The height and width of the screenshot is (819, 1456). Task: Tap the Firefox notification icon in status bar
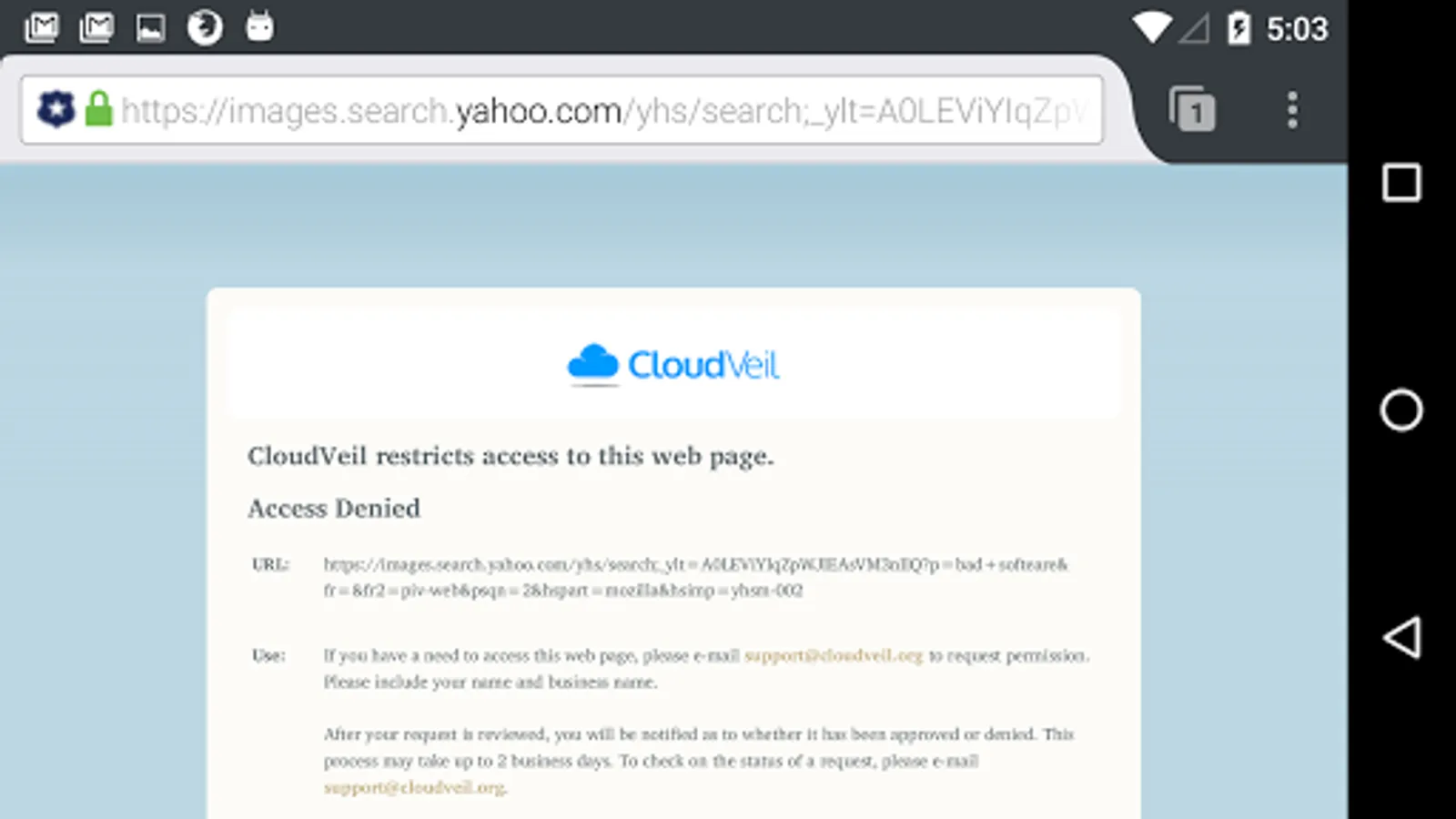pyautogui.click(x=205, y=27)
